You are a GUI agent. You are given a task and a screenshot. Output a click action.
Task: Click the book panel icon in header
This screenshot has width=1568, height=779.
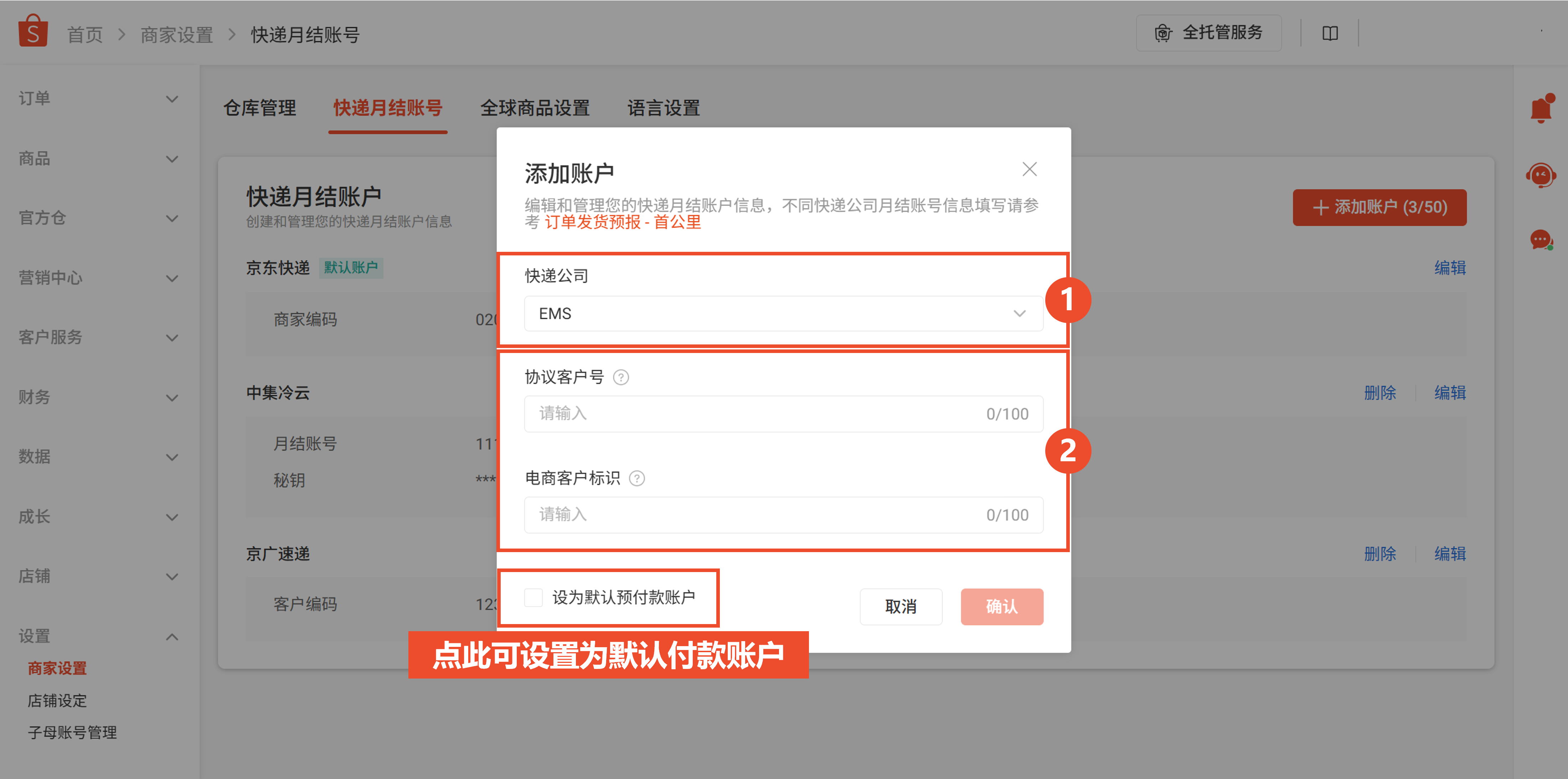coord(1330,33)
